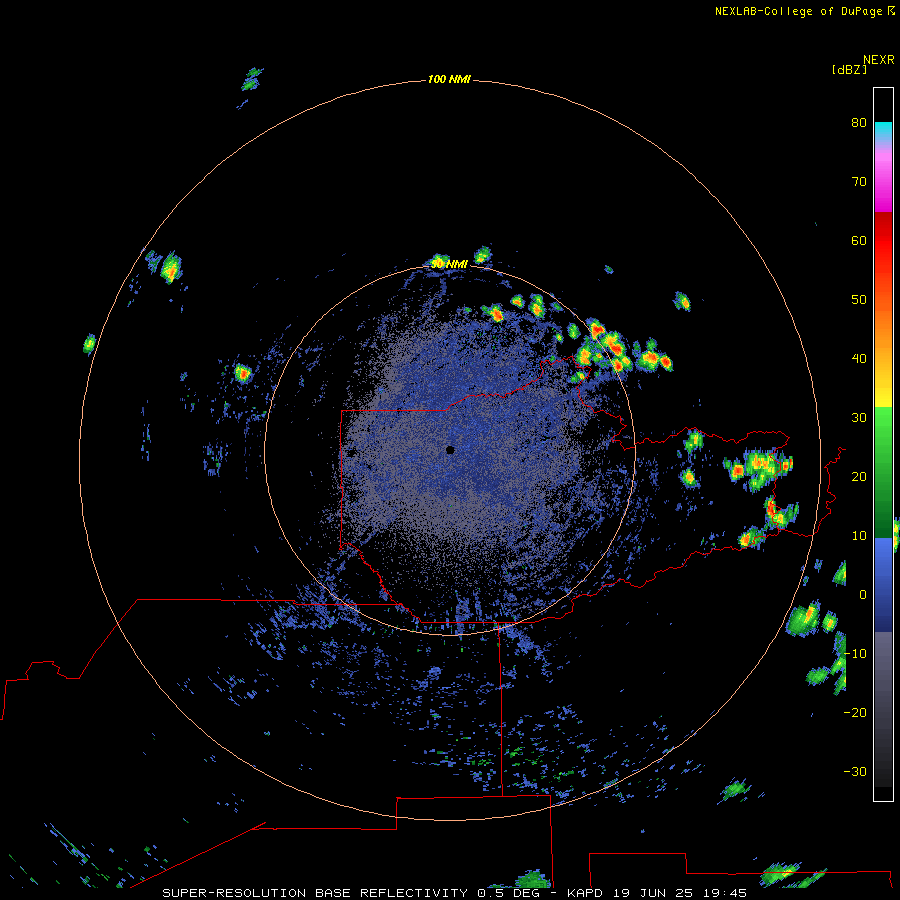Click the SUPER-RESOLUTION BASE REFLECTIVITY caption
The image size is (900, 900).
coord(314,893)
